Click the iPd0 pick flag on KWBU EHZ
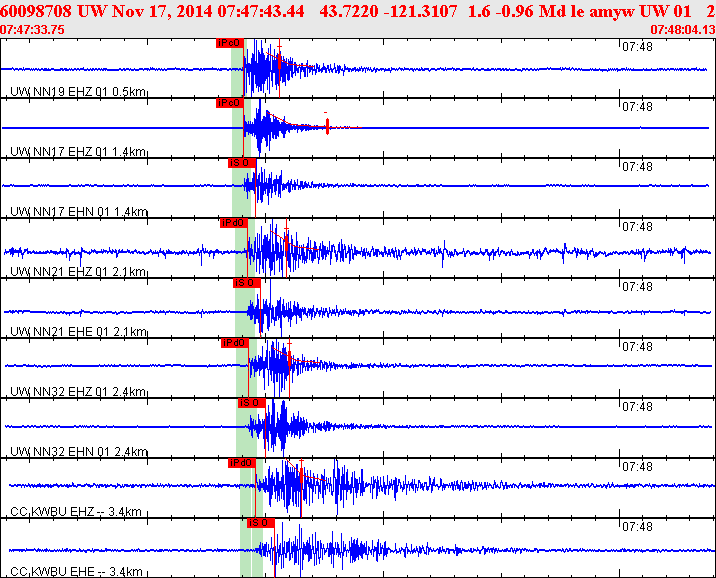Screen dimensions: 716x578 click(x=242, y=463)
